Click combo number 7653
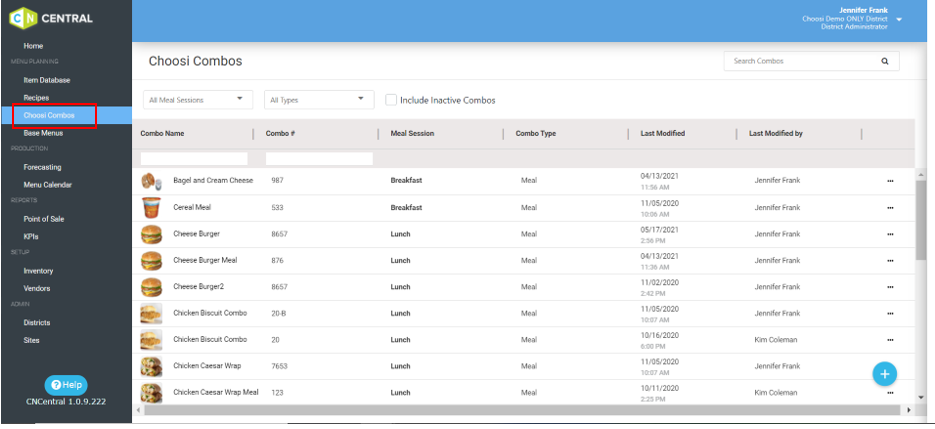Viewport: 935px width, 429px height. 279,366
